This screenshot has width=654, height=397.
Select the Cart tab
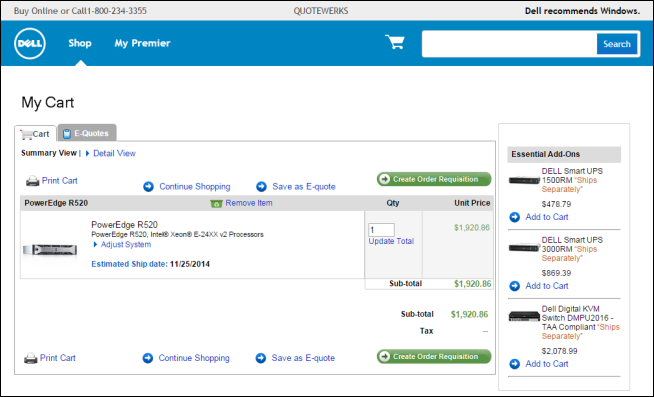[35, 134]
